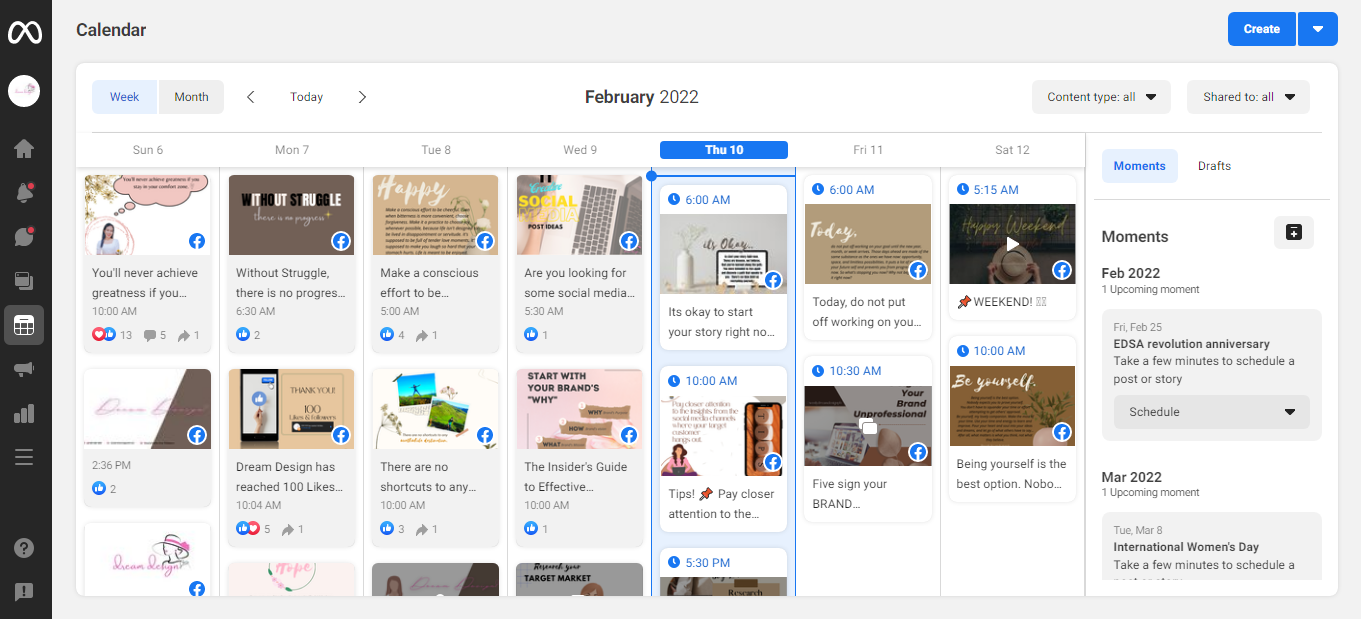Open Inbox messages icon in sidebar

(x=24, y=237)
